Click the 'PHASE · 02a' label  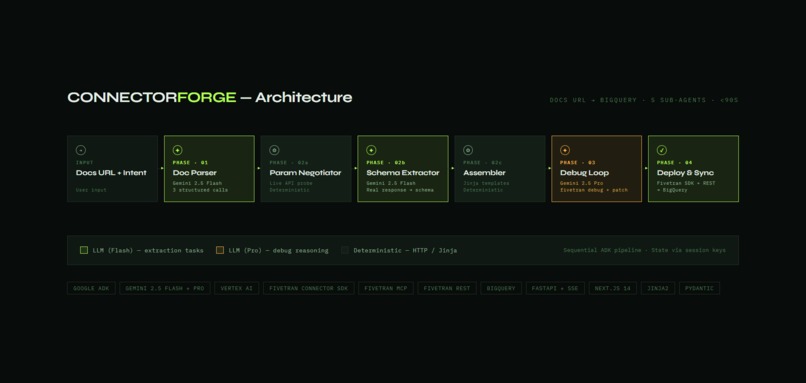coord(289,162)
